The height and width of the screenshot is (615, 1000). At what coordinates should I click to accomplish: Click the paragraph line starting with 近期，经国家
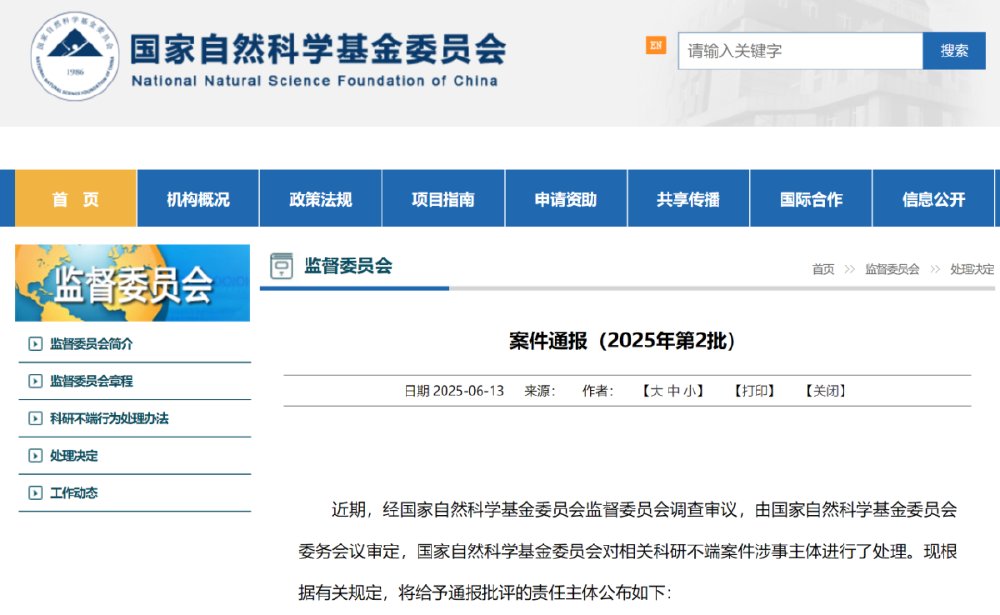[x=644, y=510]
